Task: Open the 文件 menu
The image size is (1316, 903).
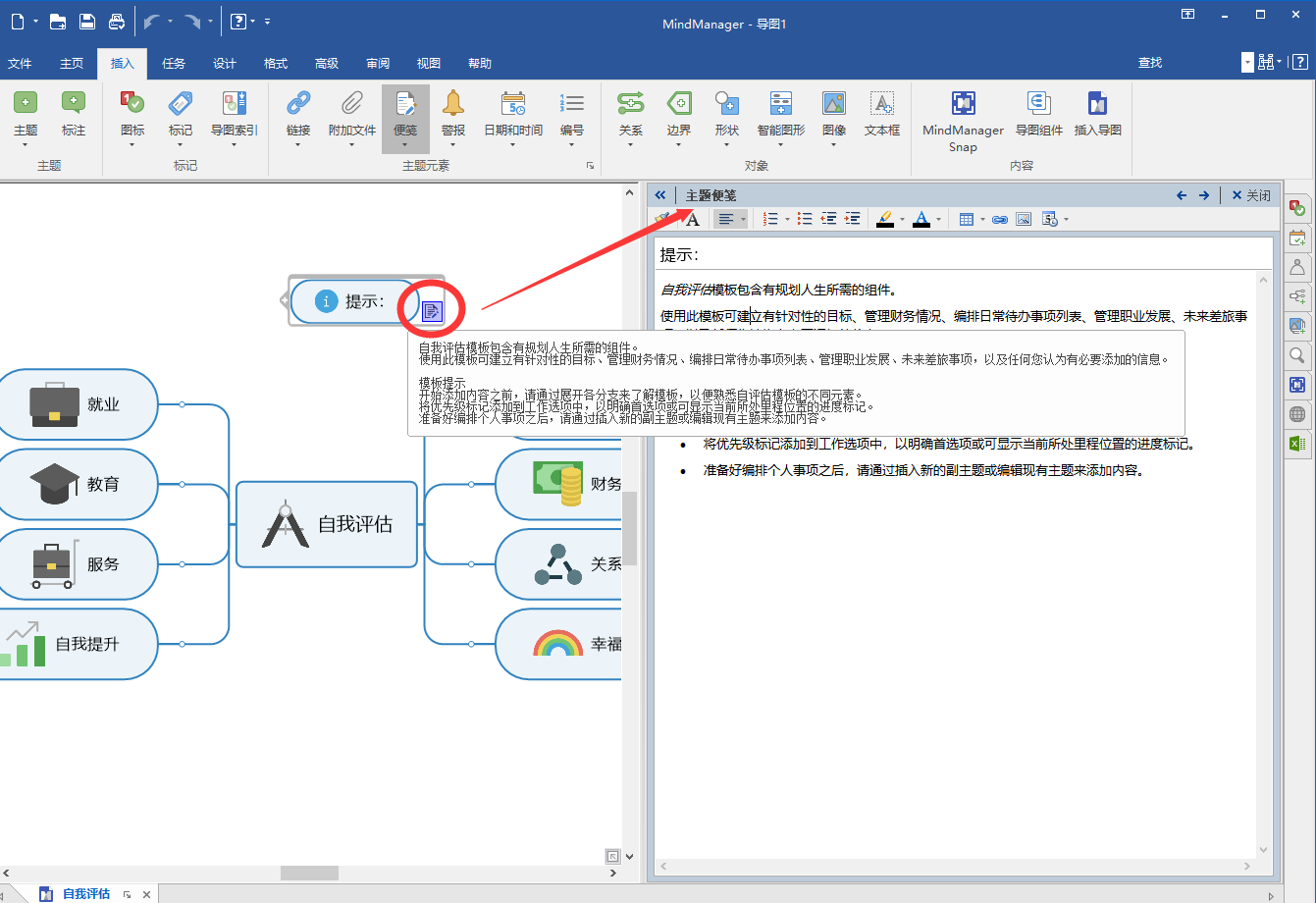Action: 21,63
